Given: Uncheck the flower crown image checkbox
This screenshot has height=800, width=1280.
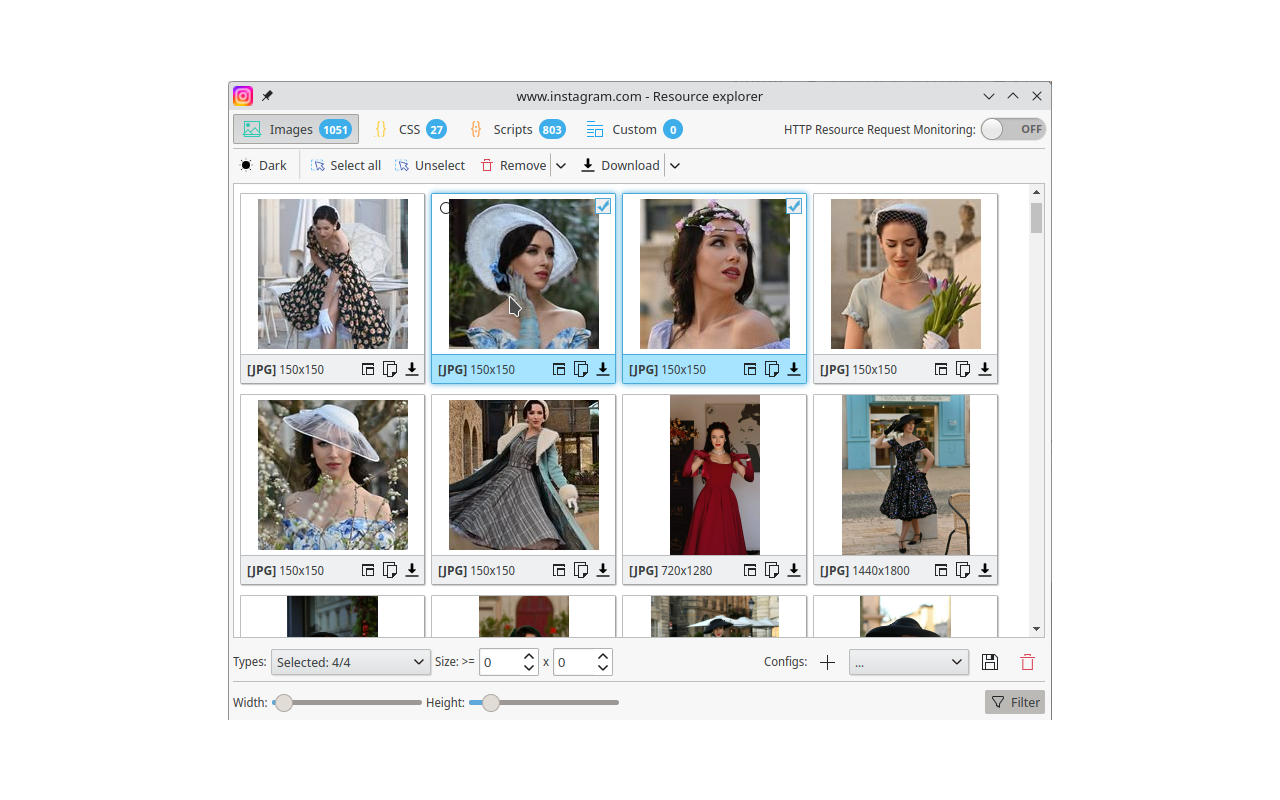Looking at the screenshot, I should [794, 206].
